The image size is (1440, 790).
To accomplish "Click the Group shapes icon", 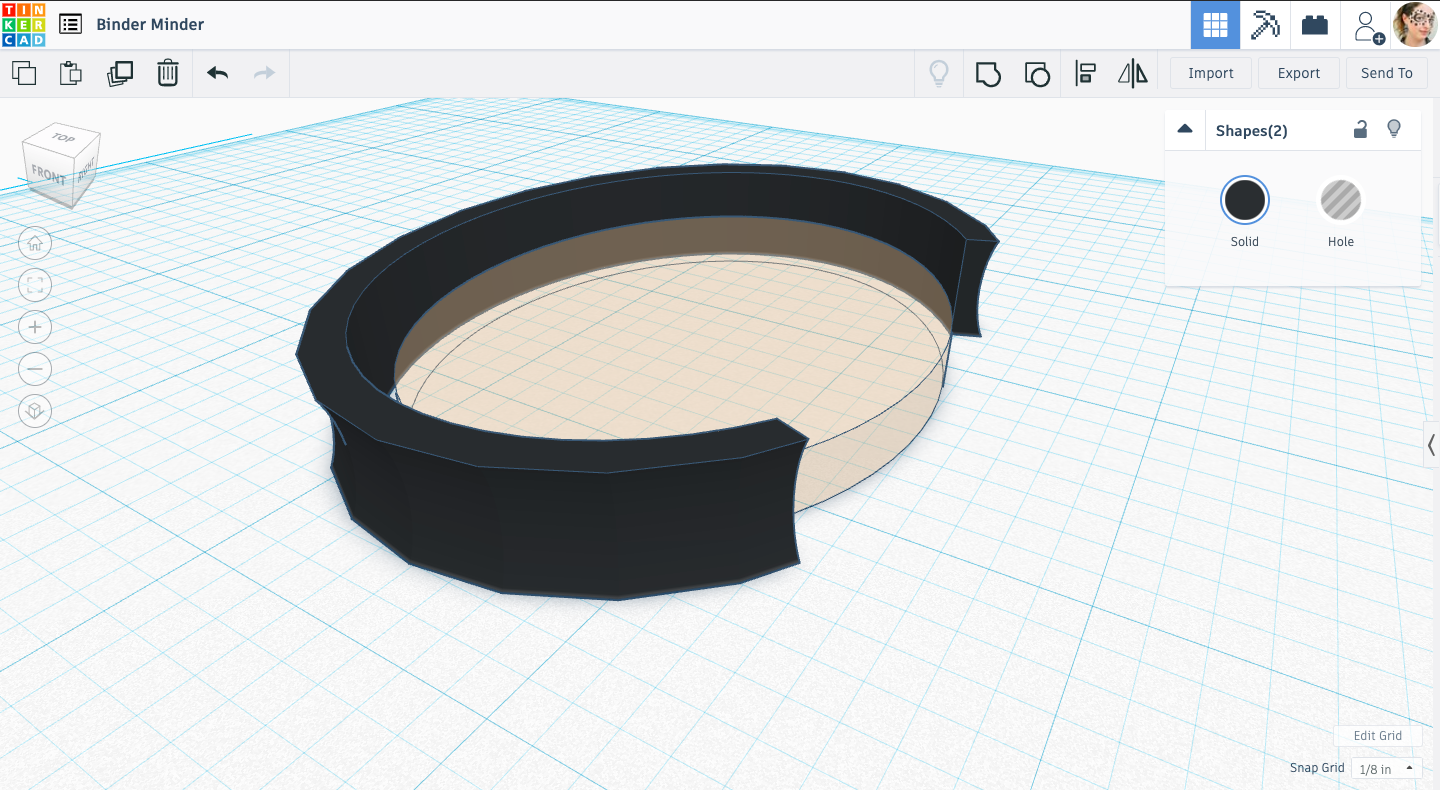I will (988, 73).
